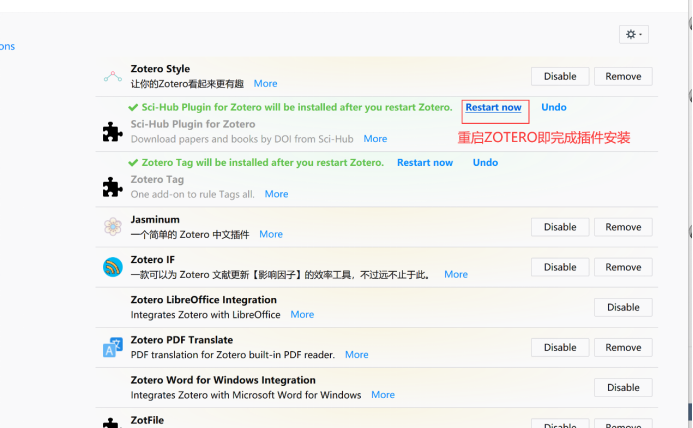Open More link for Word for Windows Integration
693x428 pixels.
pos(383,395)
